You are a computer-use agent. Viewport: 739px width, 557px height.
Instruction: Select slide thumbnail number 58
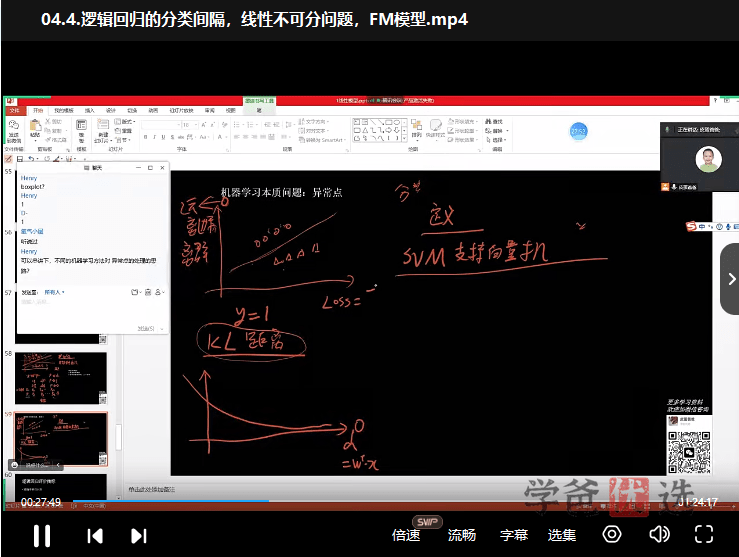61,378
